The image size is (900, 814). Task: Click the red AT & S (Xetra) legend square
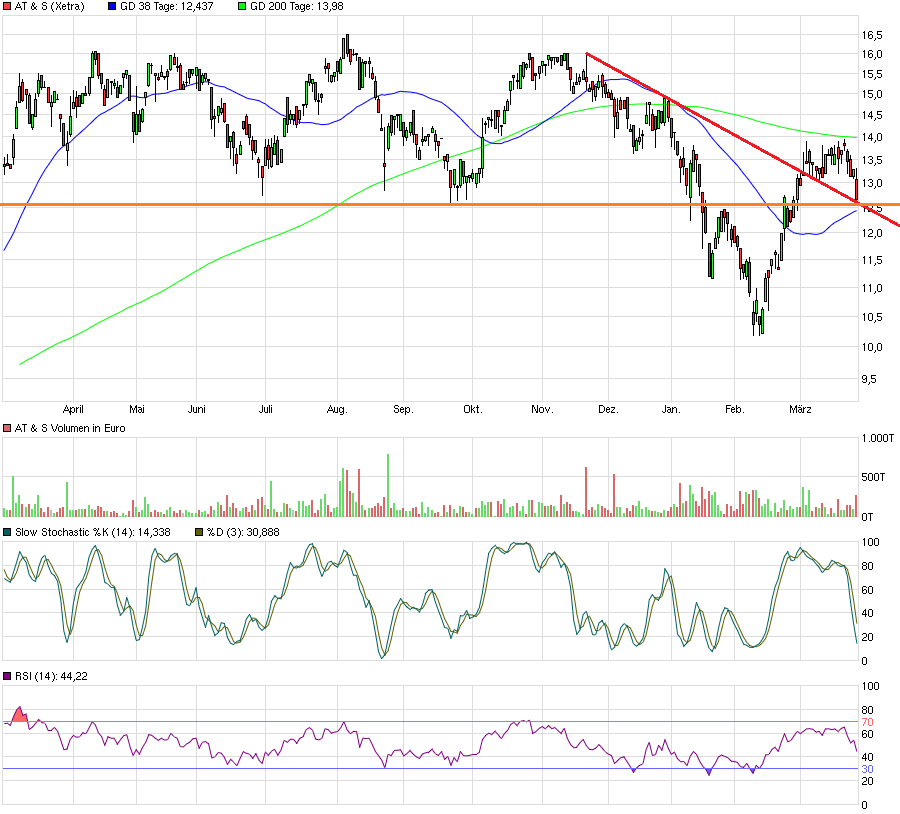tap(8, 8)
